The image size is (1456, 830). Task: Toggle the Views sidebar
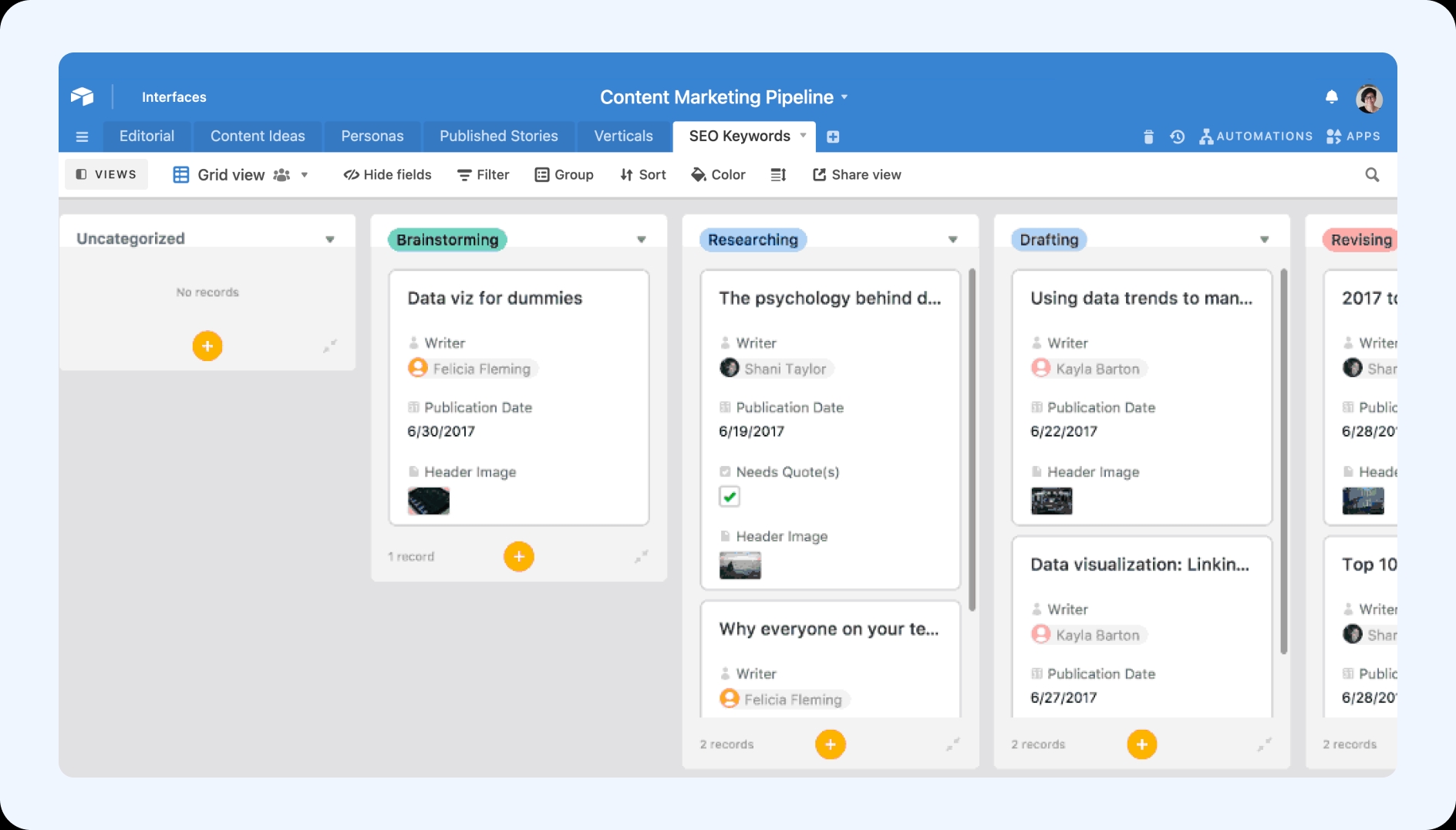[106, 174]
